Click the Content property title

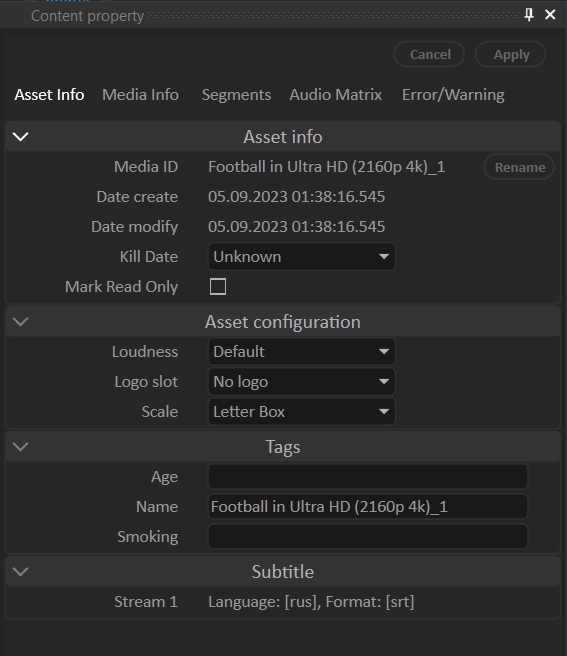(x=87, y=16)
